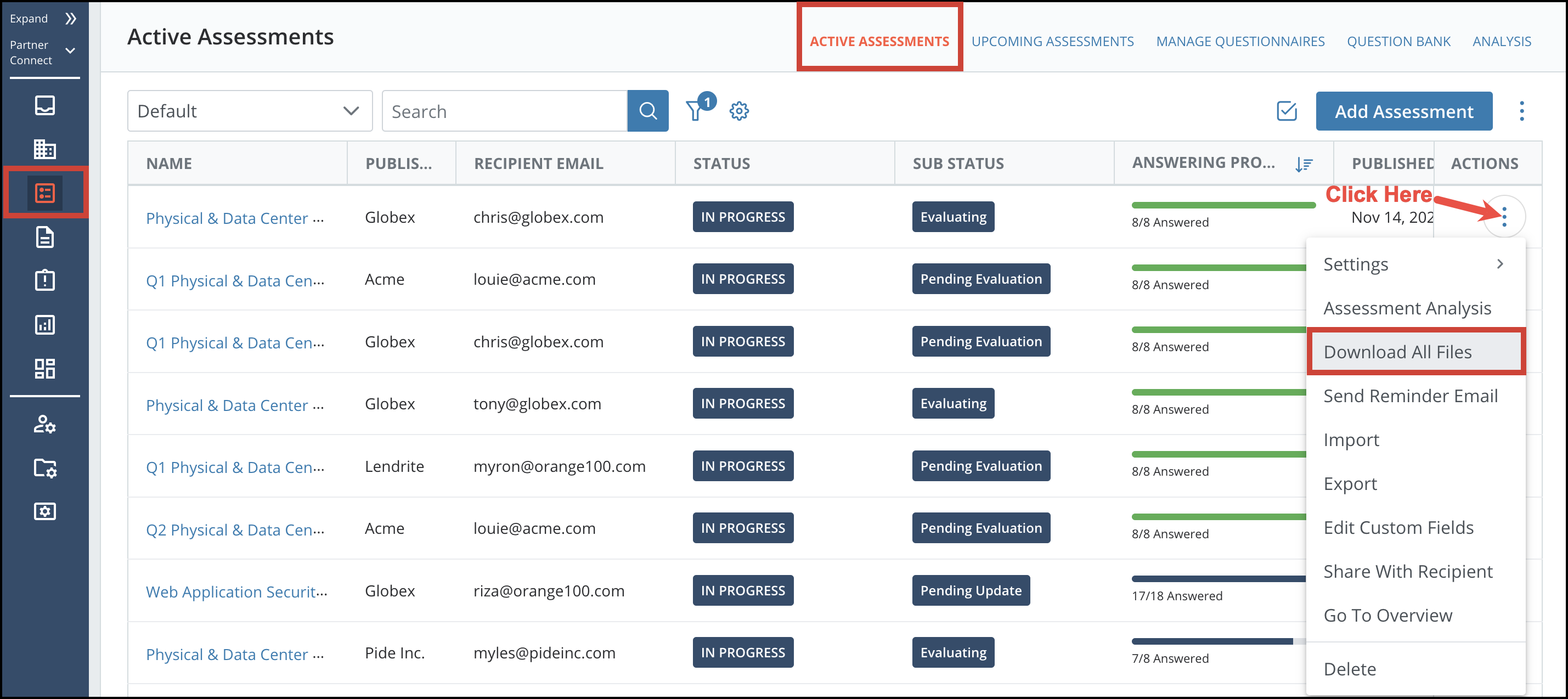Select the Download All Files menu option
1568x699 pixels.
[x=1398, y=351]
